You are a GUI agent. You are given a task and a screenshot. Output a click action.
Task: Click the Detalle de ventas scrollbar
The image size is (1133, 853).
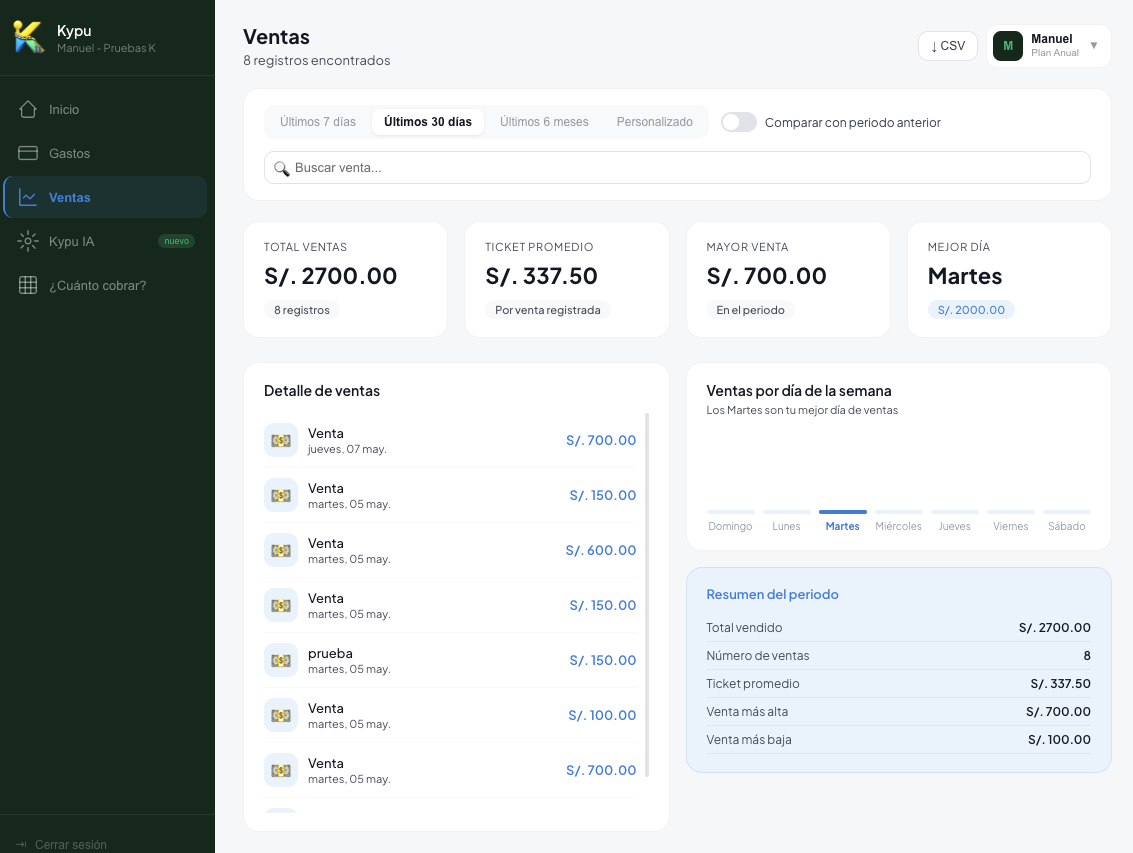647,595
